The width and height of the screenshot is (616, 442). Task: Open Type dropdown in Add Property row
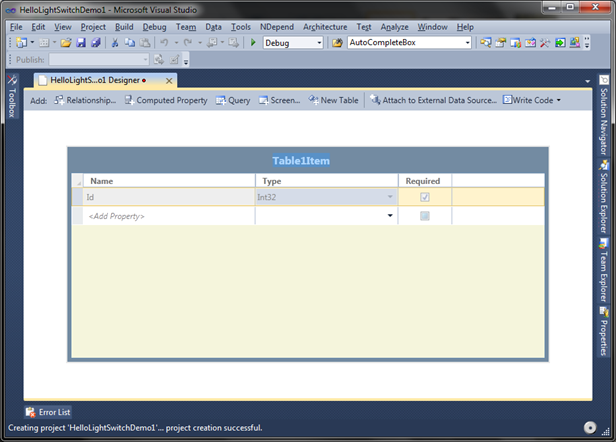390,215
